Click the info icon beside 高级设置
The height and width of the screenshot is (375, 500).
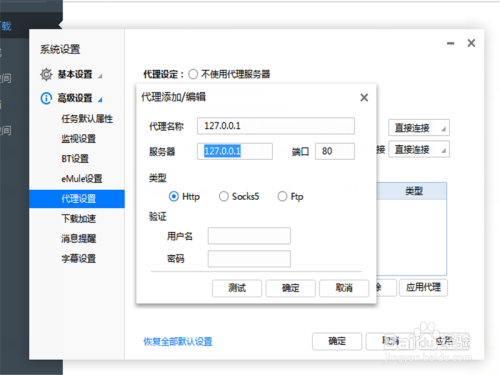(x=46, y=98)
